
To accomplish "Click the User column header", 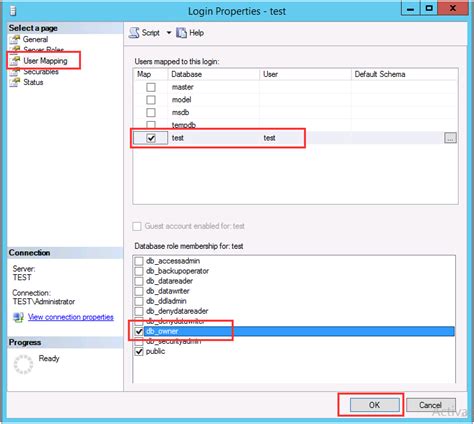I will click(x=305, y=74).
